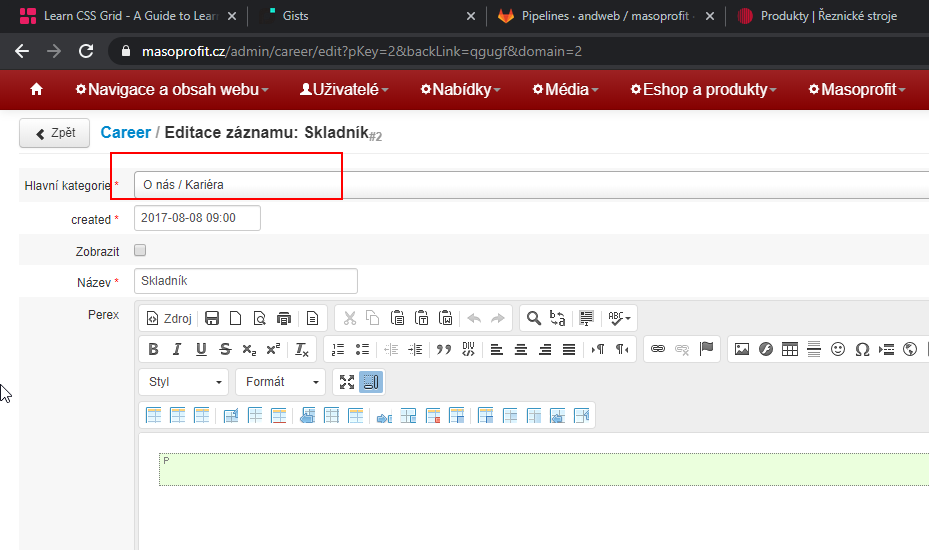Open Navigace a obsah webu menu
Viewport: 929px width, 550px height.
[x=172, y=89]
